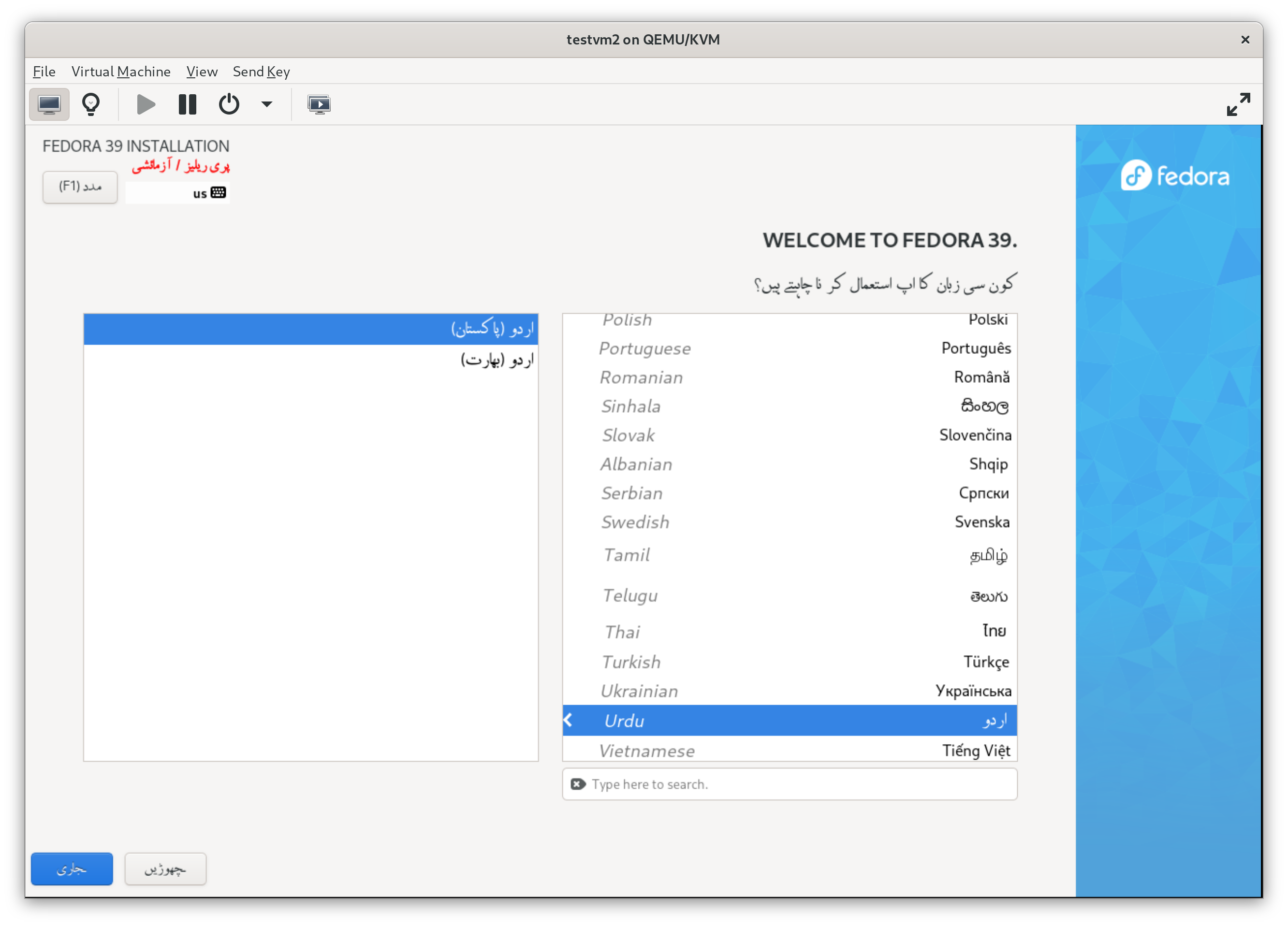1288x926 pixels.
Task: Clear the search field using its icon
Action: pos(578,784)
